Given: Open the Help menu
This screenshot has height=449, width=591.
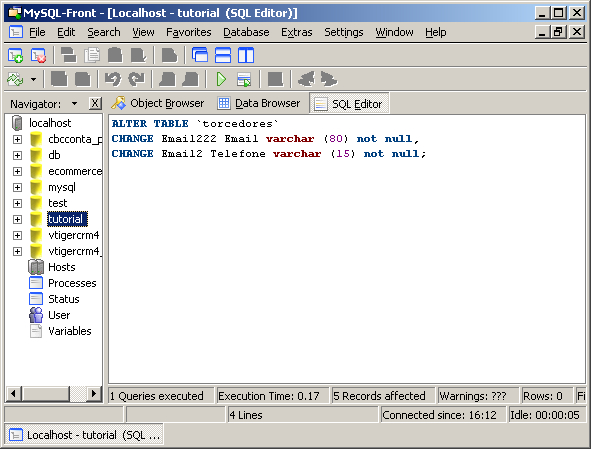Looking at the screenshot, I should point(436,32).
